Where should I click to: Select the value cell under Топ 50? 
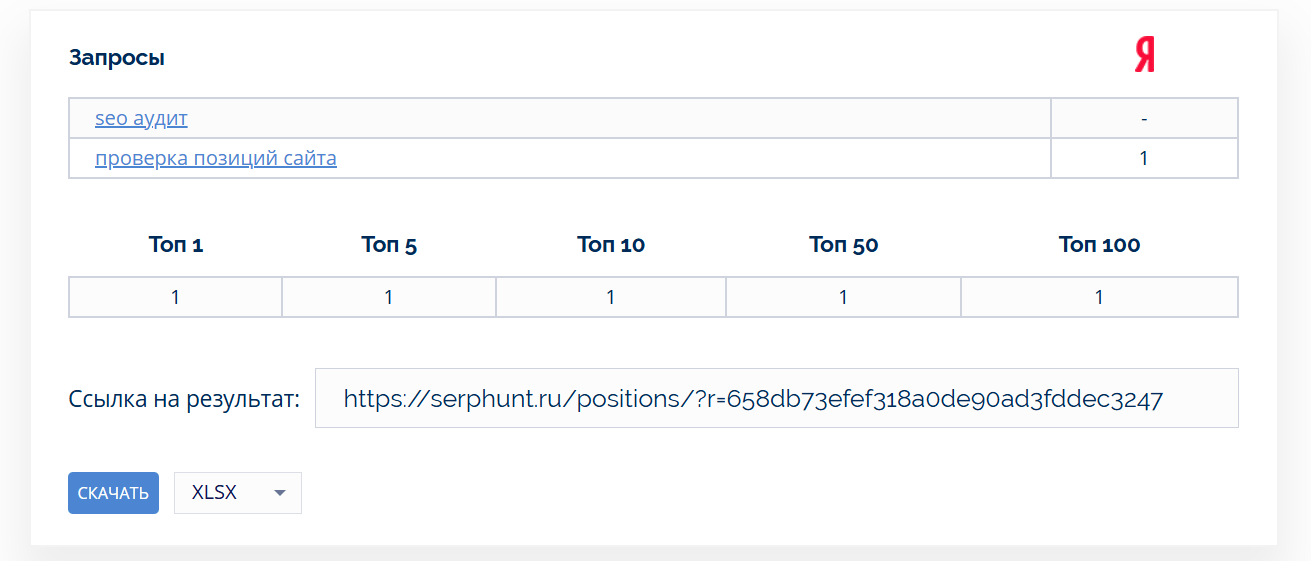click(843, 297)
